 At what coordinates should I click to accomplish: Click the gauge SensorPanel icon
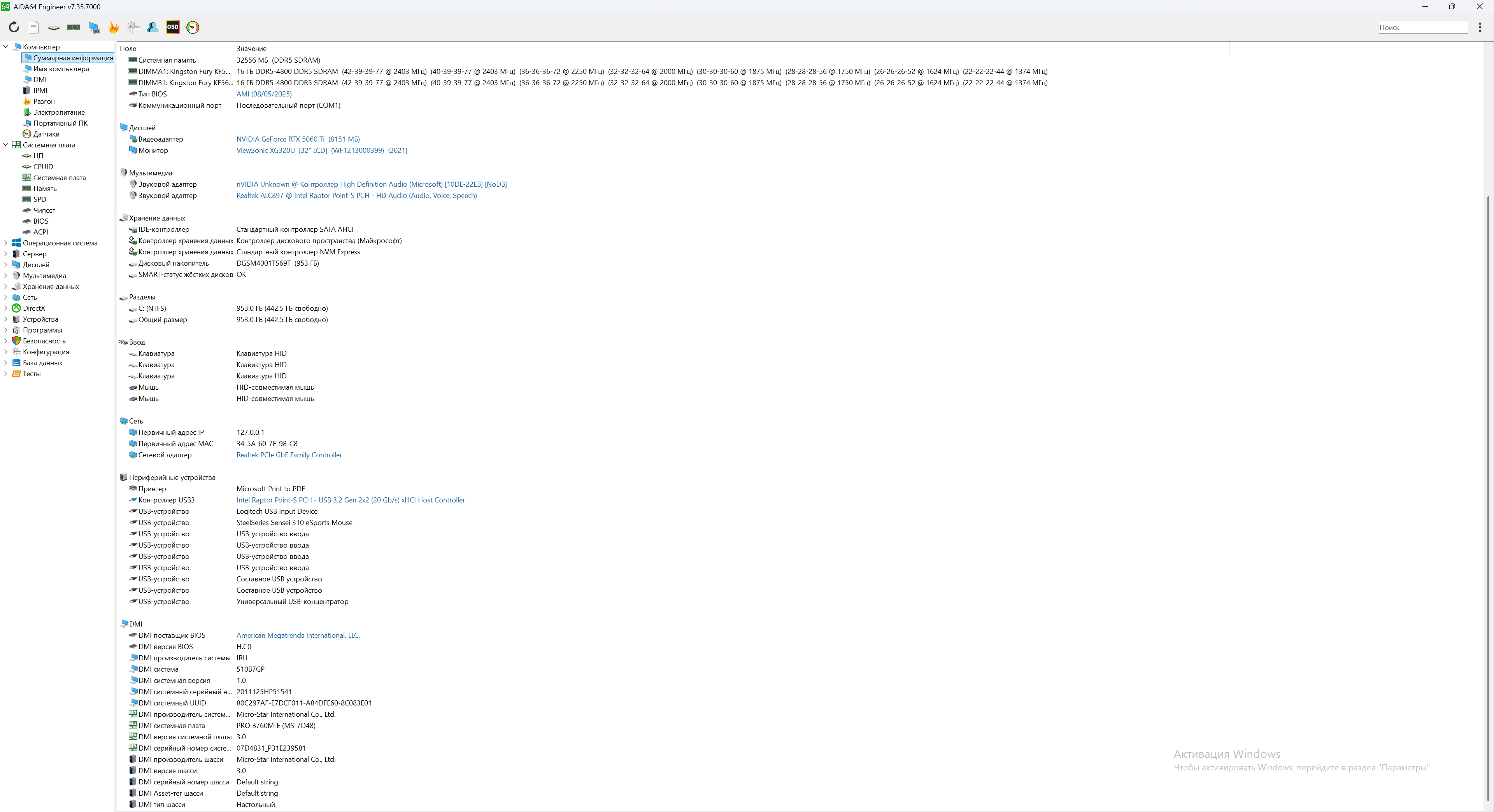coord(193,27)
